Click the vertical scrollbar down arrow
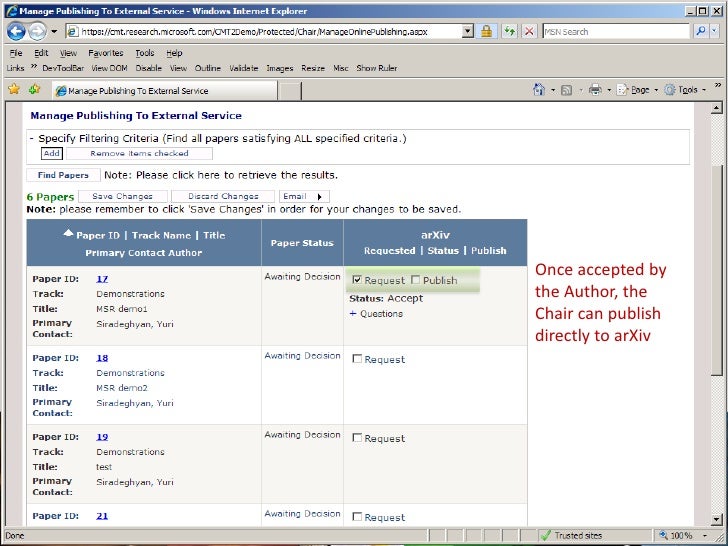 point(716,520)
